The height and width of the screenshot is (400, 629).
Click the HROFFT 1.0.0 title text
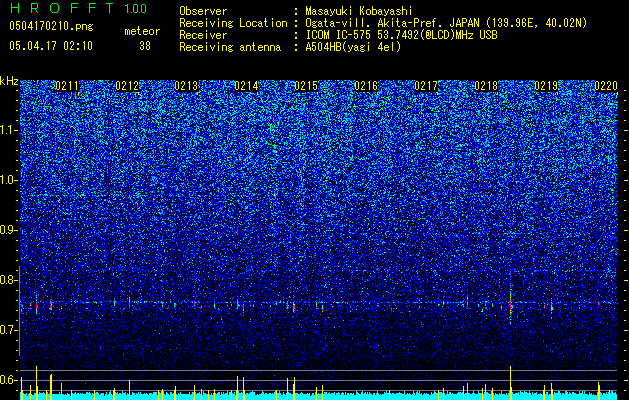pyautogui.click(x=78, y=8)
